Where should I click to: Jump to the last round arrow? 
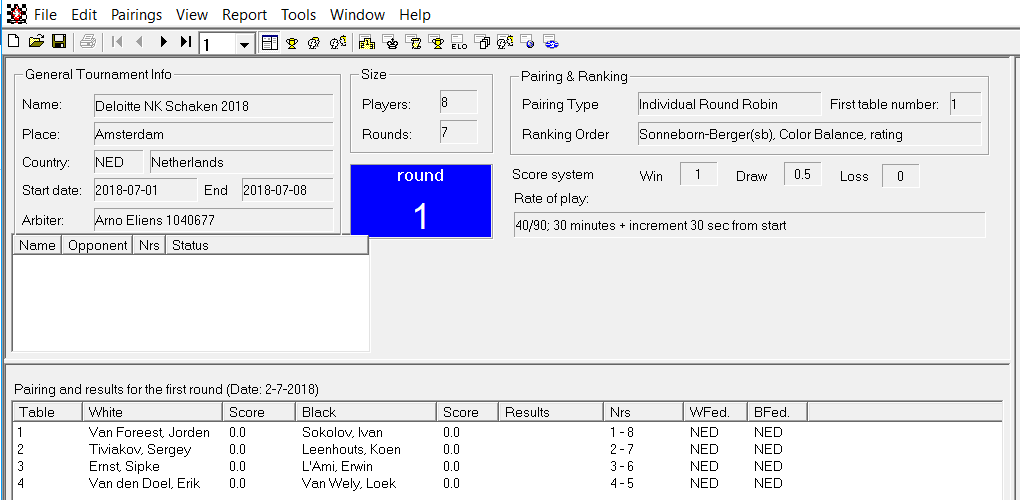point(186,42)
